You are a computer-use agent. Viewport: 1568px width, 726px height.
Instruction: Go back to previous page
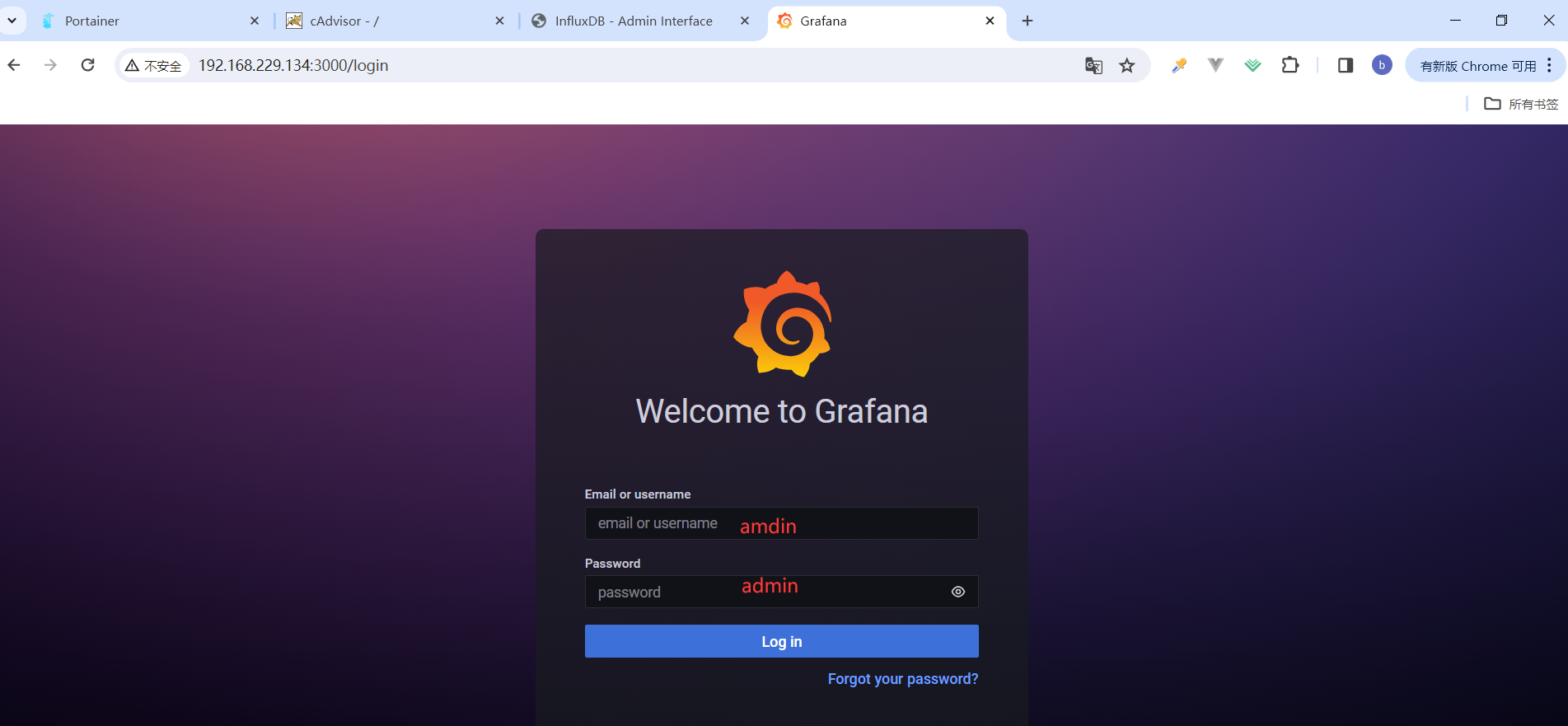pyautogui.click(x=14, y=65)
